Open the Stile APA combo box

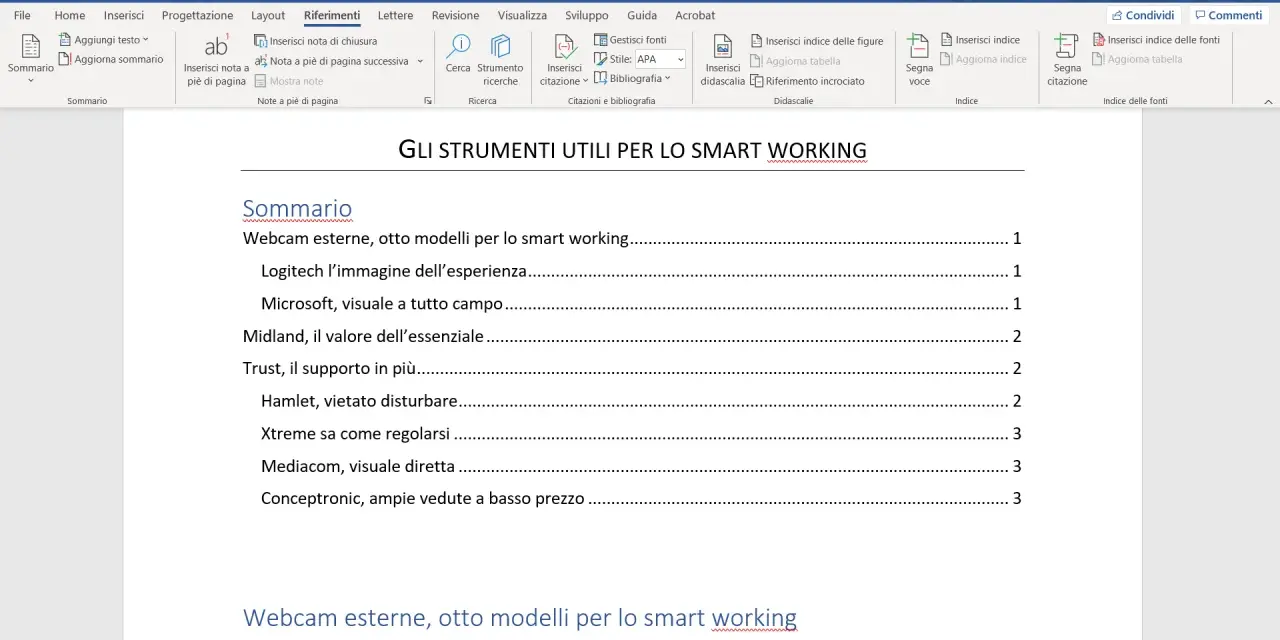pos(660,59)
